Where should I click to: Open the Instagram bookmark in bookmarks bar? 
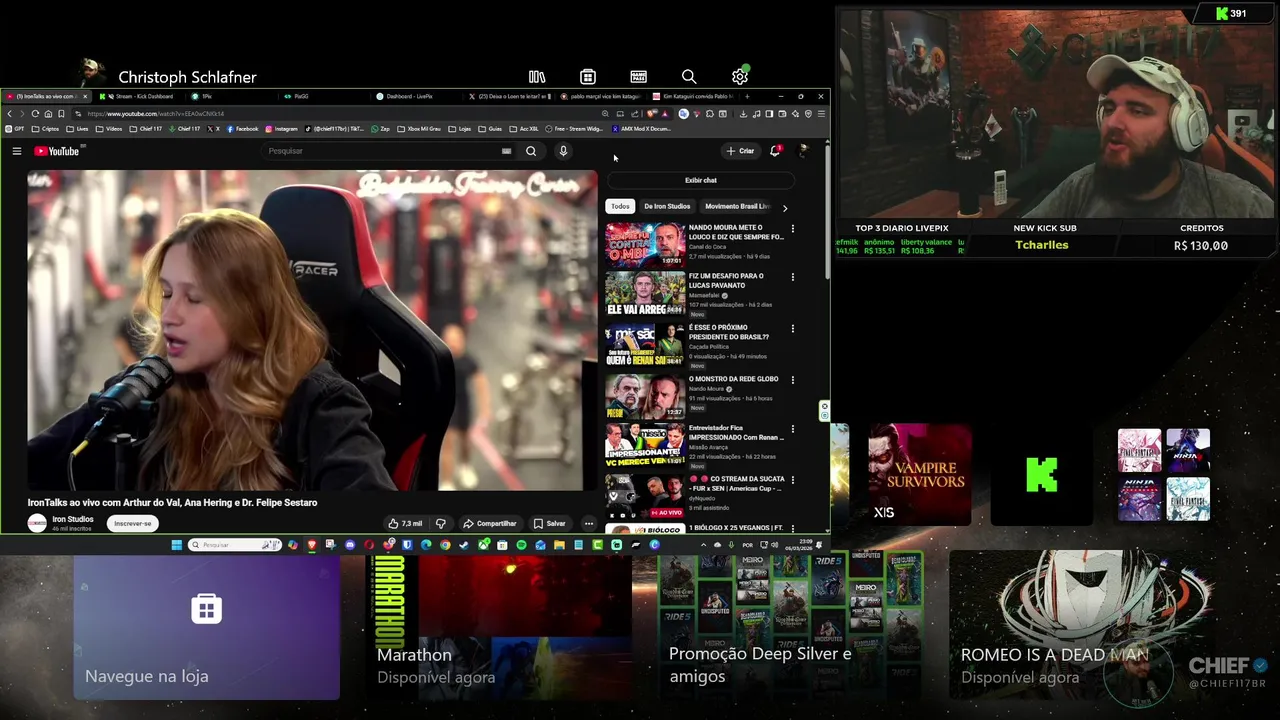282,128
